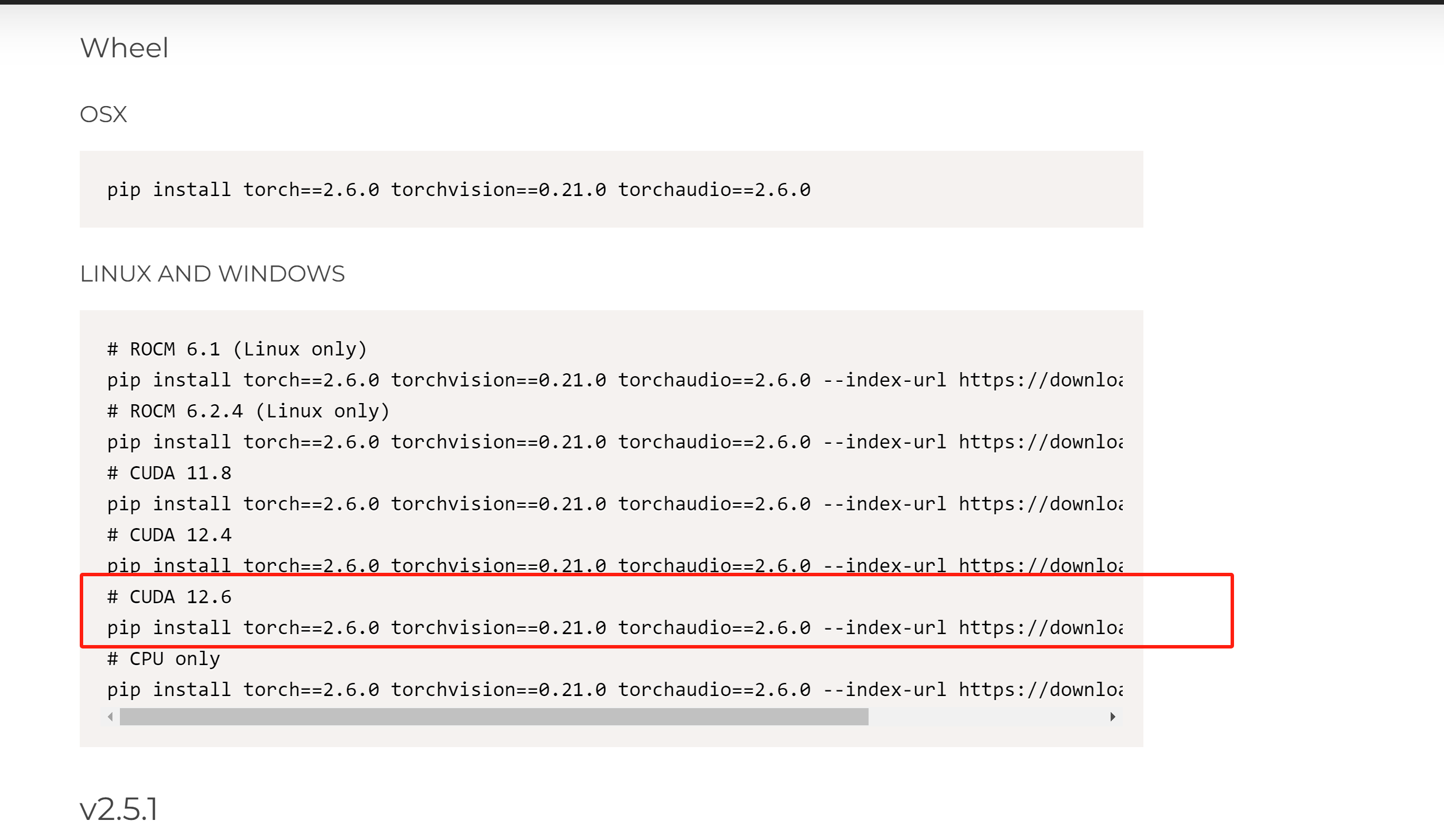Click the horizontal scrollbar thumb in code block
The image size is (1444, 840).
pyautogui.click(x=493, y=717)
